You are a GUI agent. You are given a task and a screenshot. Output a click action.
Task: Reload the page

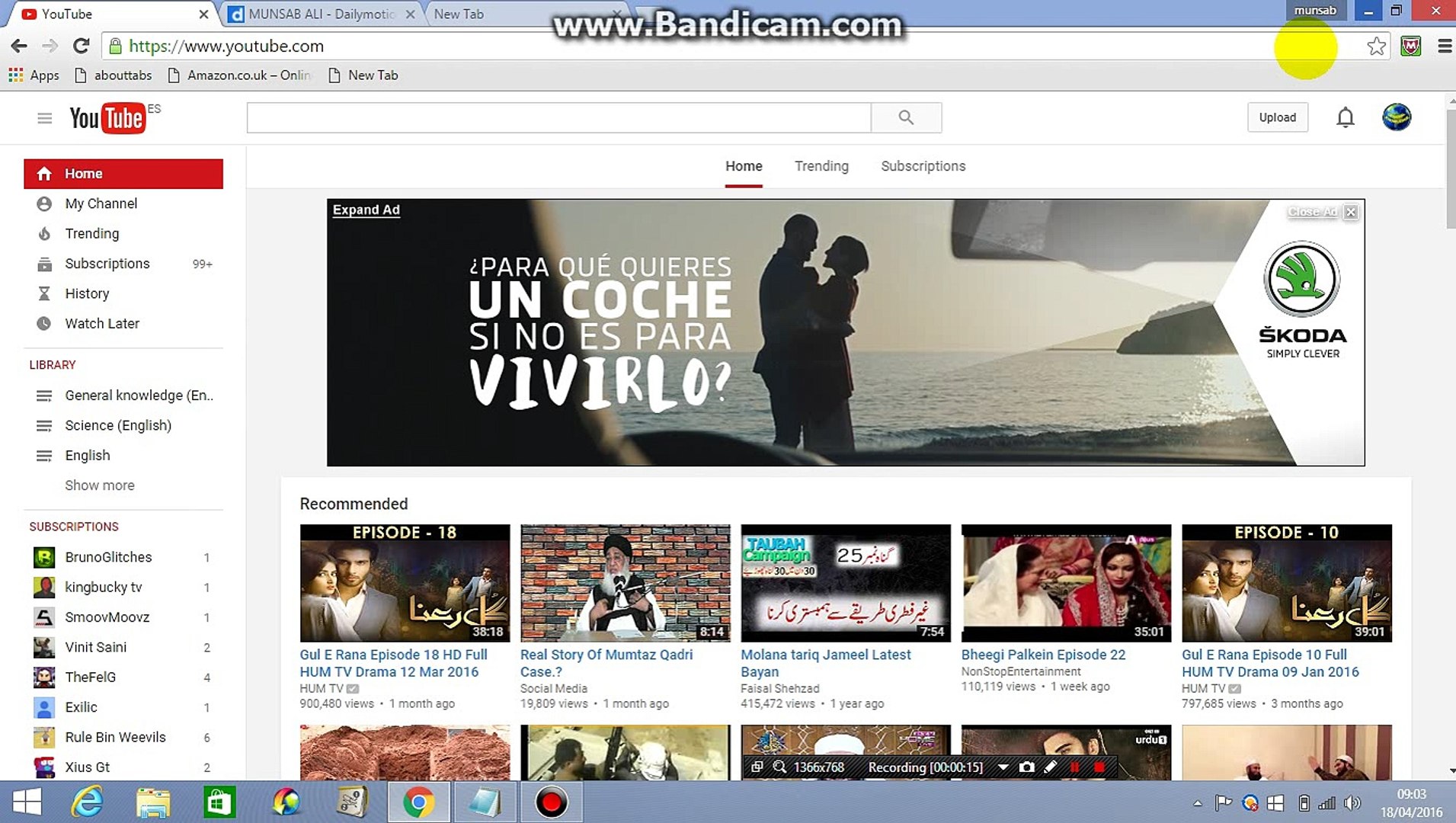[x=81, y=46]
